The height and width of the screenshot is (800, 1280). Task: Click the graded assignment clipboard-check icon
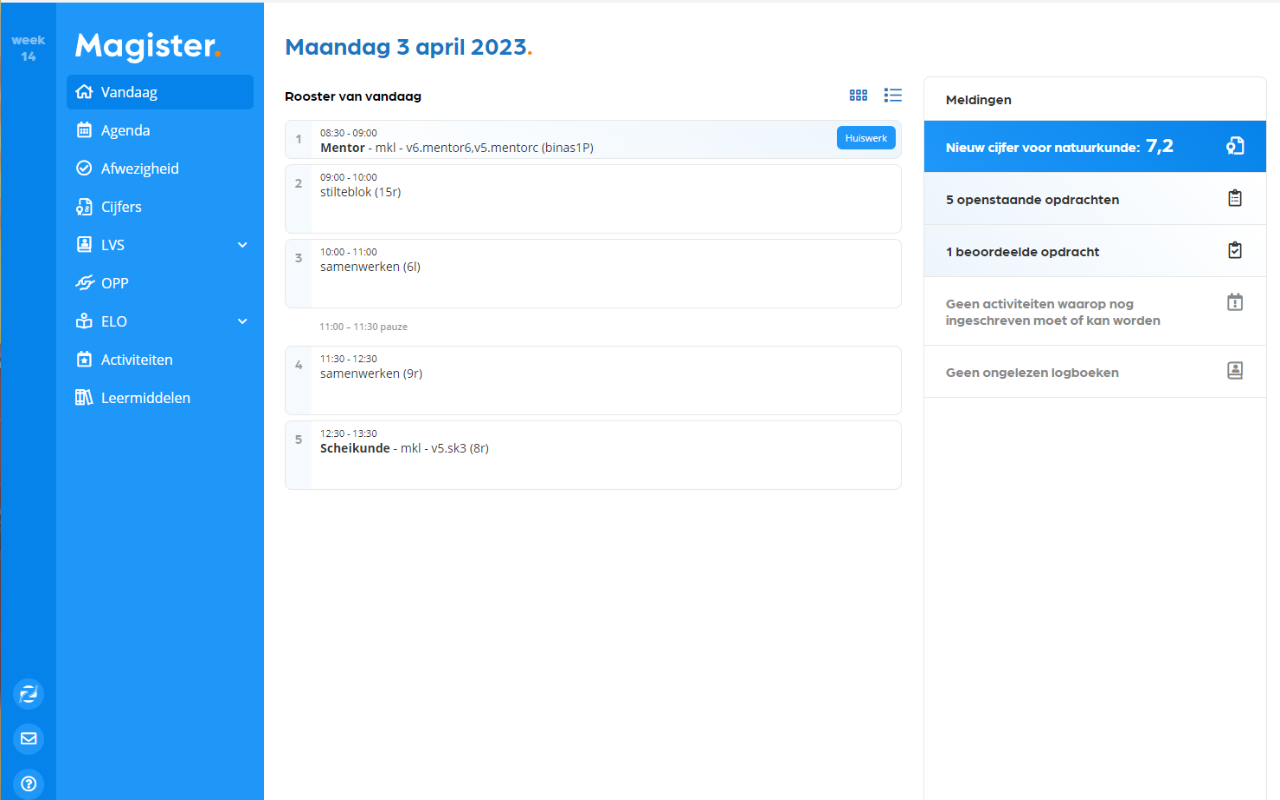click(x=1235, y=251)
